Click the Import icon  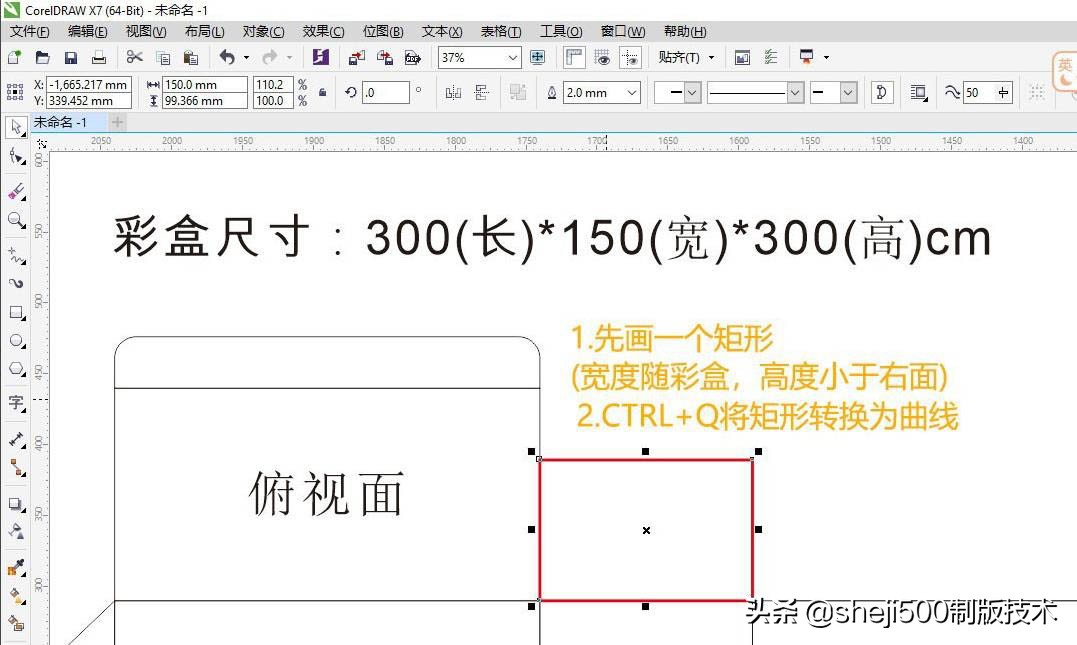pos(356,58)
